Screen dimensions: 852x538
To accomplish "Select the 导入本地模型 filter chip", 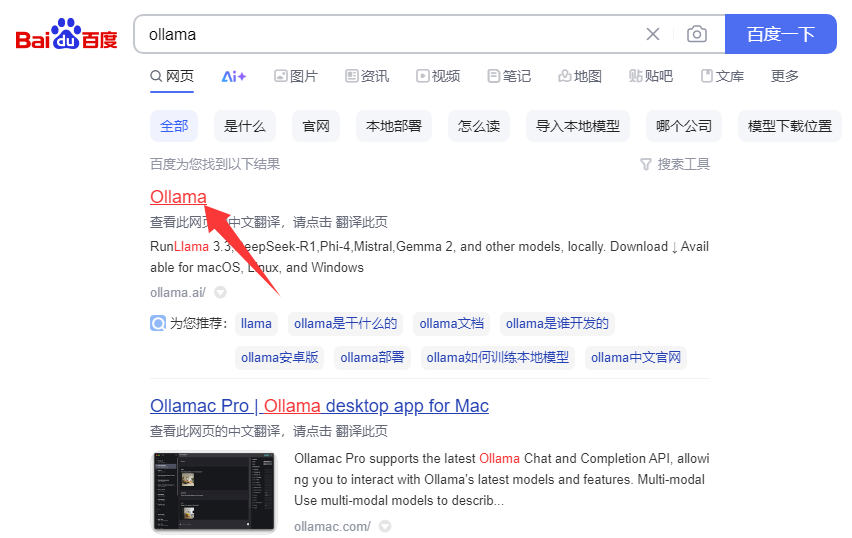I will point(578,126).
